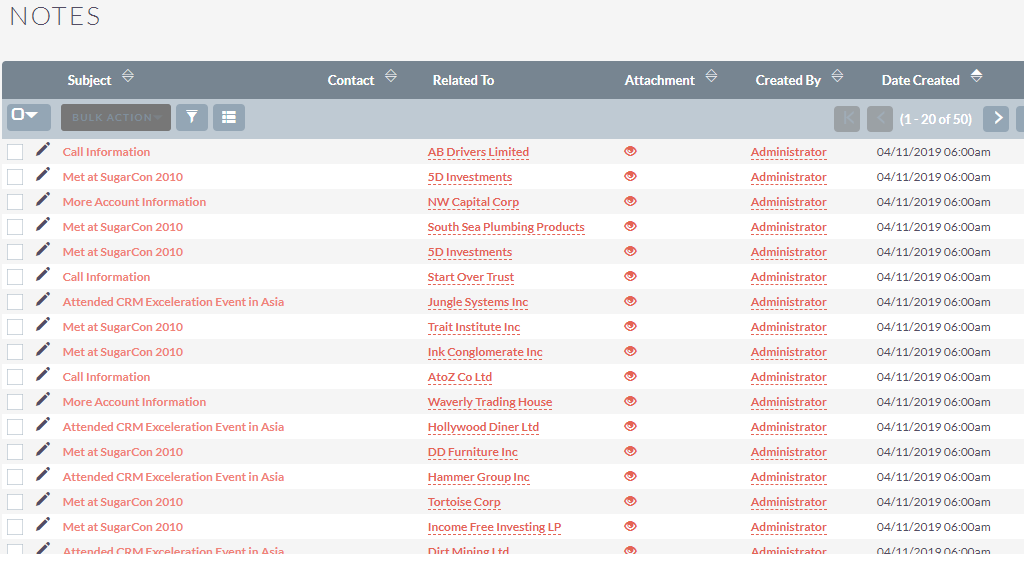Sort by Created By column arrows
1024x561 pixels.
tap(837, 77)
